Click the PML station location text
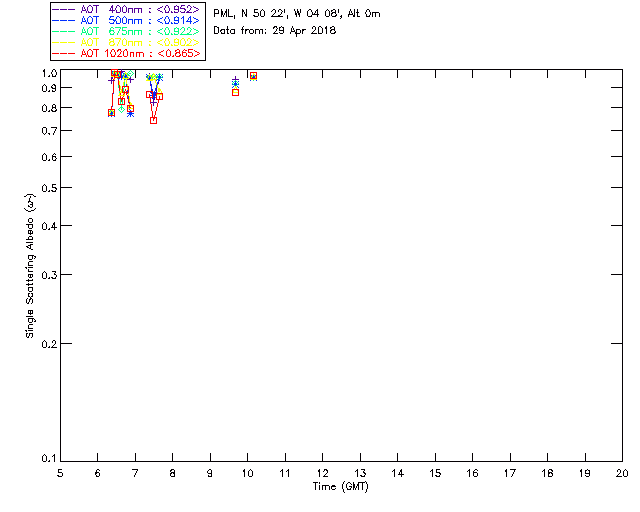640x512 pixels. [x=297, y=14]
